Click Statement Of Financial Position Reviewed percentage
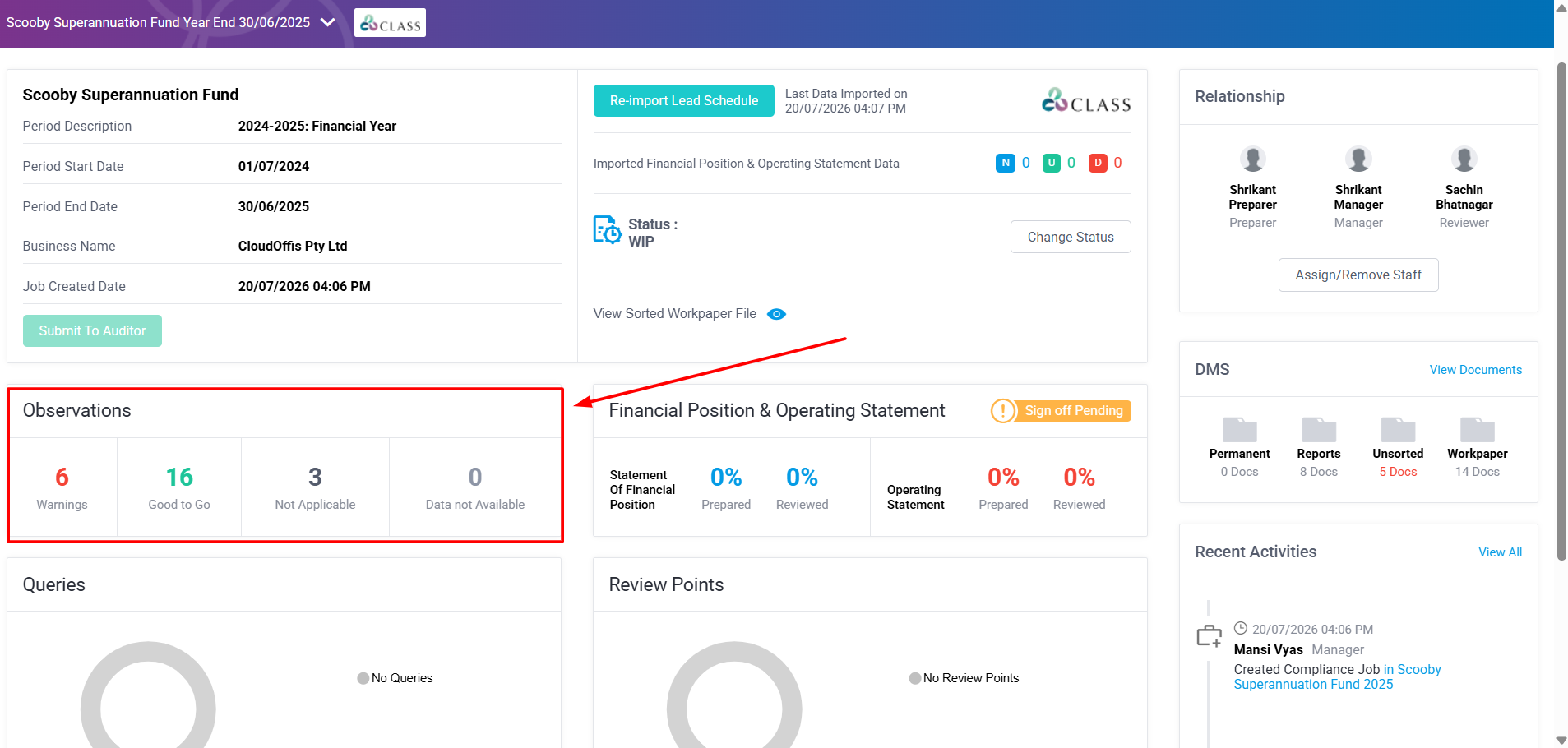This screenshot has height=748, width=1568. click(x=802, y=477)
